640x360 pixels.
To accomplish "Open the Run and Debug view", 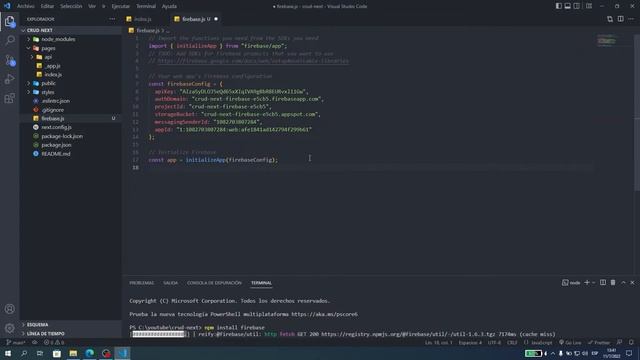I will point(10,79).
